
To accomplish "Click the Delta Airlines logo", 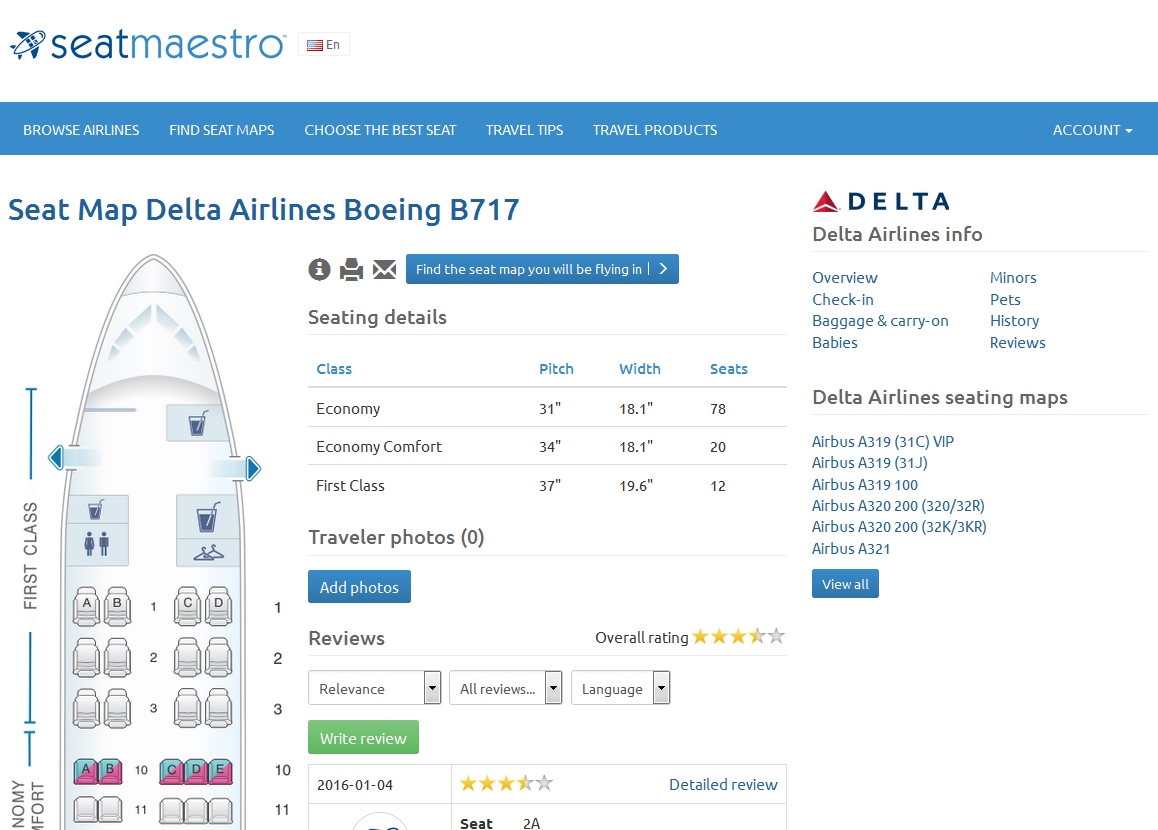I will tap(881, 202).
